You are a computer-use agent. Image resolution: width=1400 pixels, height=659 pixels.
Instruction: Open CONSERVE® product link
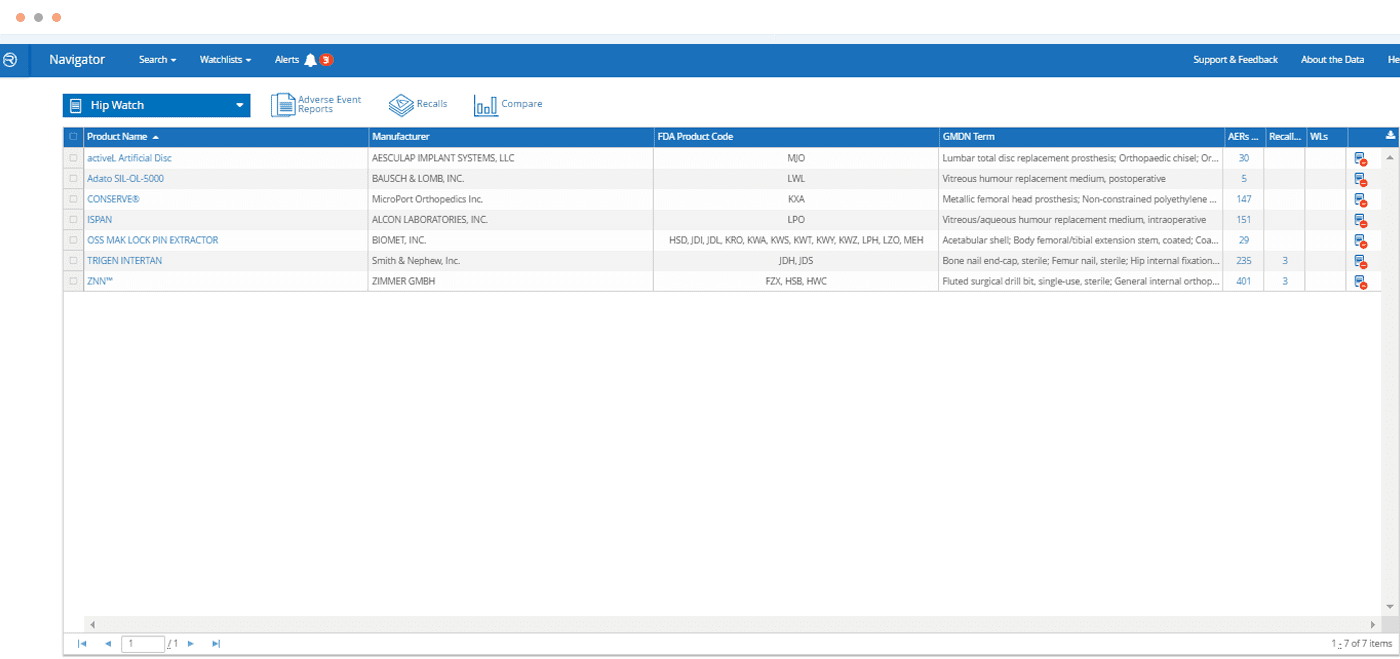(113, 199)
